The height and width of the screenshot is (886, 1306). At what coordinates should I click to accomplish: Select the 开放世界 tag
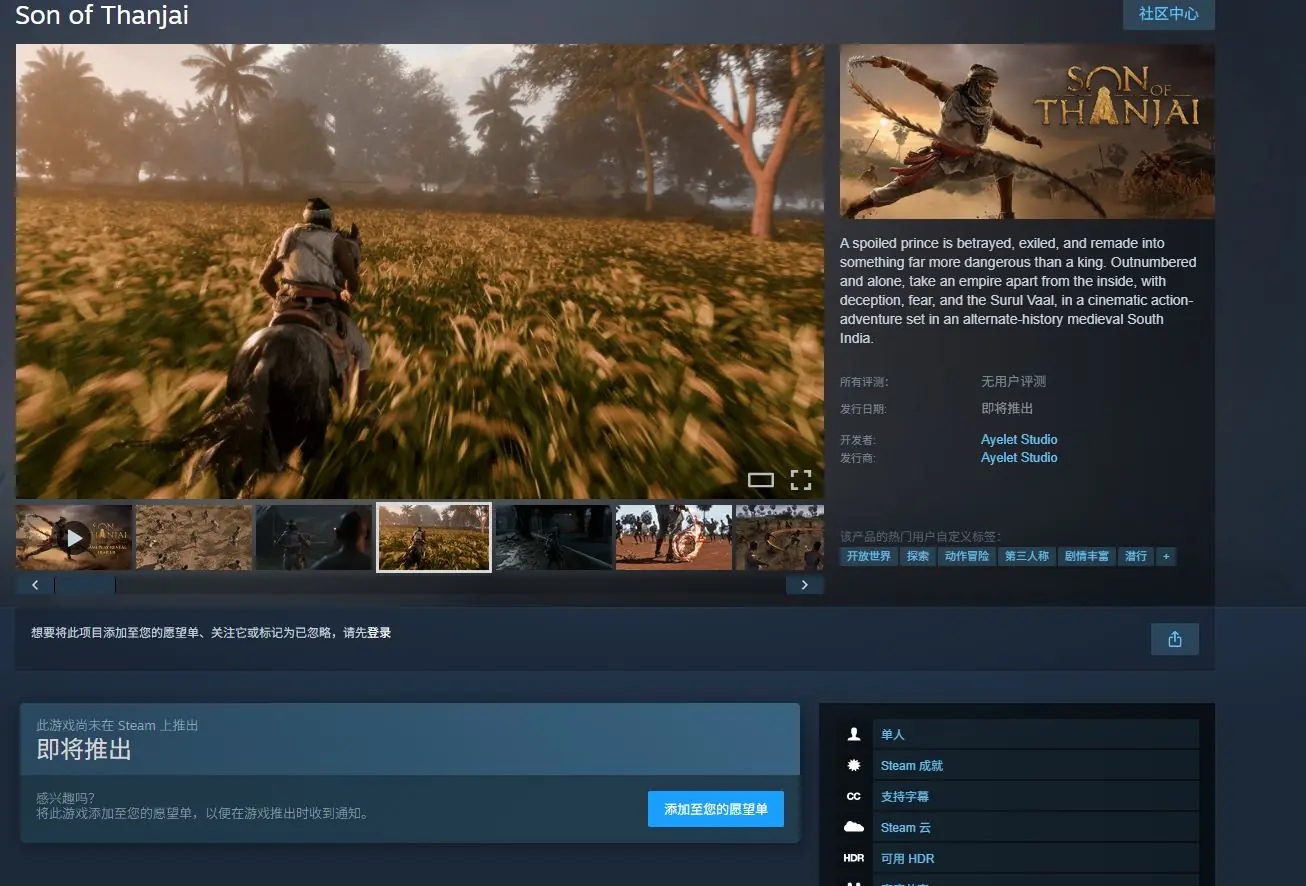tap(868, 556)
